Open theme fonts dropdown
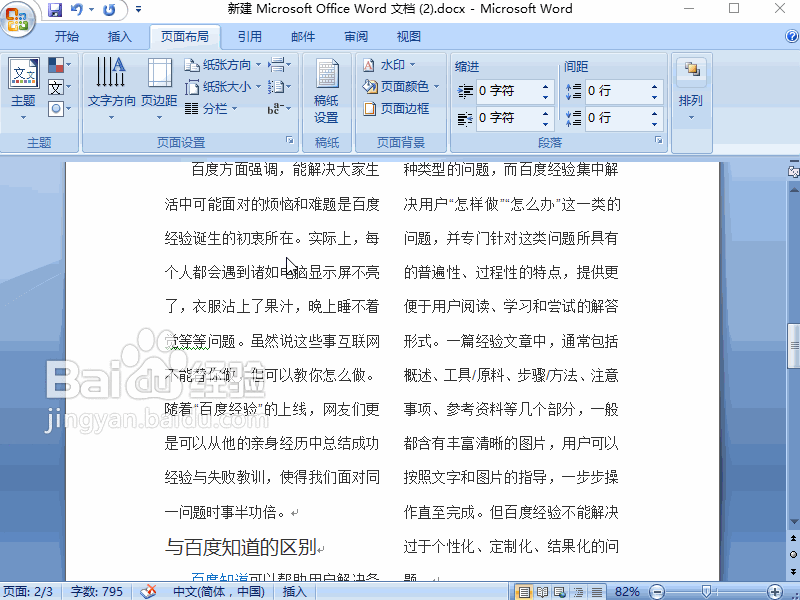 (x=60, y=87)
